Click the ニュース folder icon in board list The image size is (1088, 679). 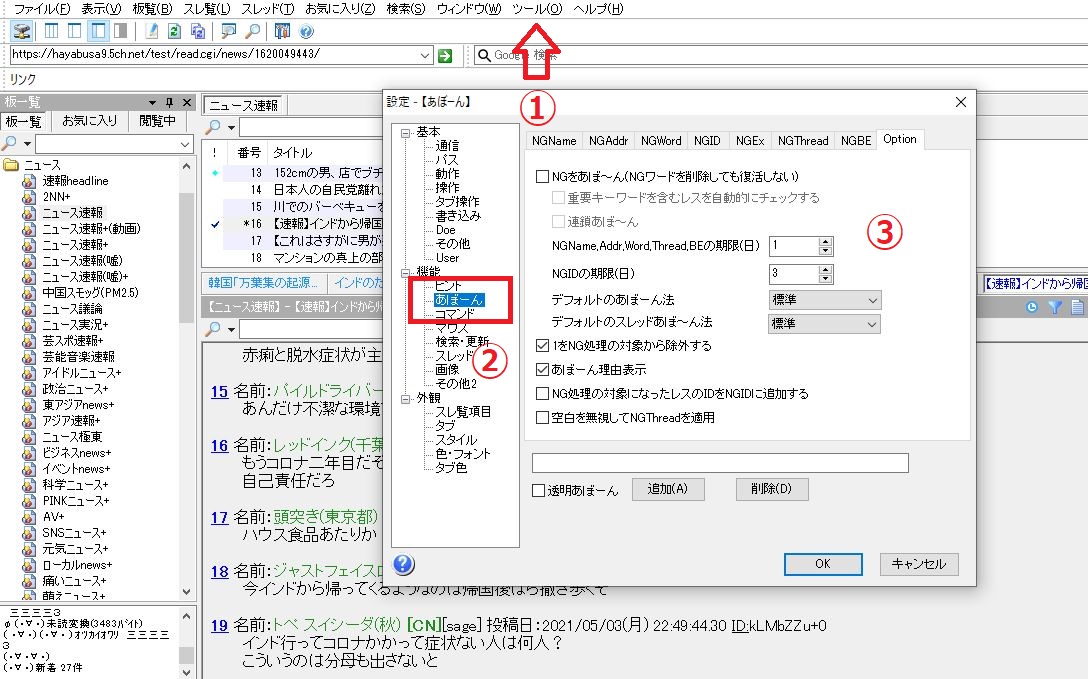pyautogui.click(x=11, y=165)
